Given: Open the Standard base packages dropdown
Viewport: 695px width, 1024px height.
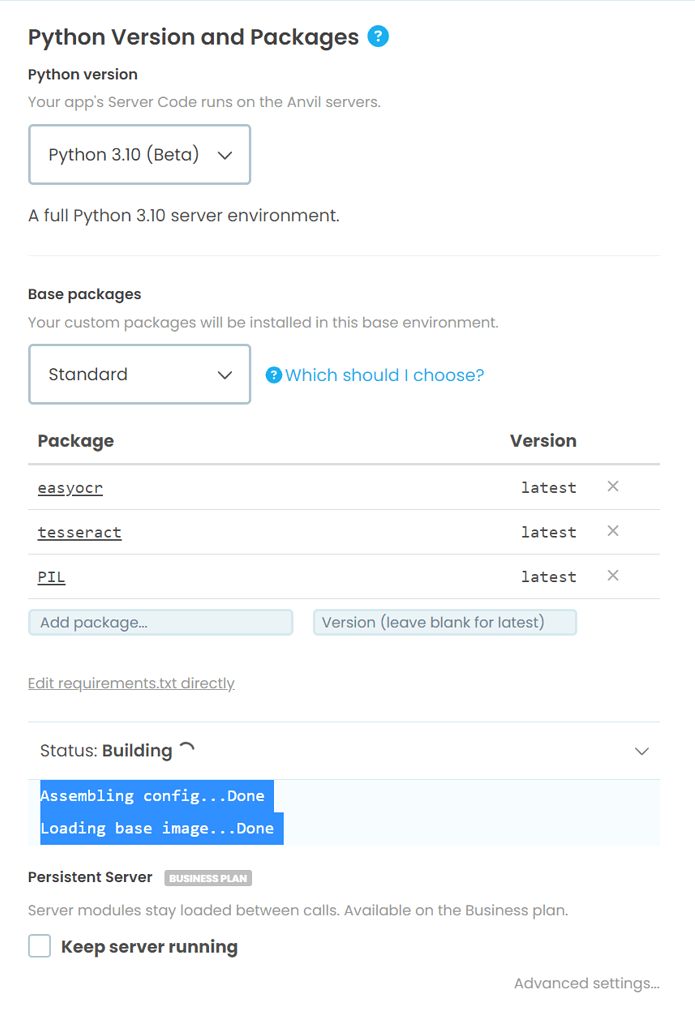Looking at the screenshot, I should (139, 374).
